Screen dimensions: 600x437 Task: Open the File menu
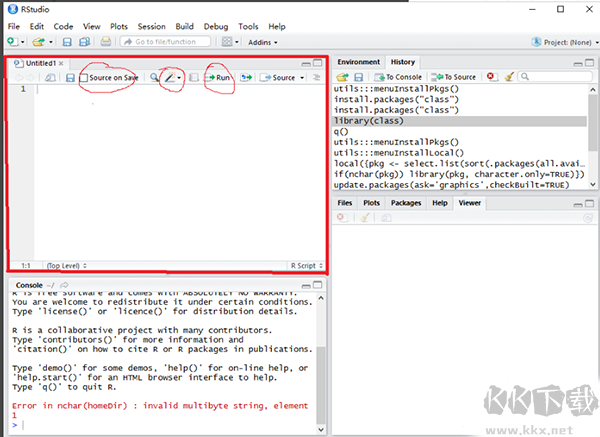tap(14, 26)
